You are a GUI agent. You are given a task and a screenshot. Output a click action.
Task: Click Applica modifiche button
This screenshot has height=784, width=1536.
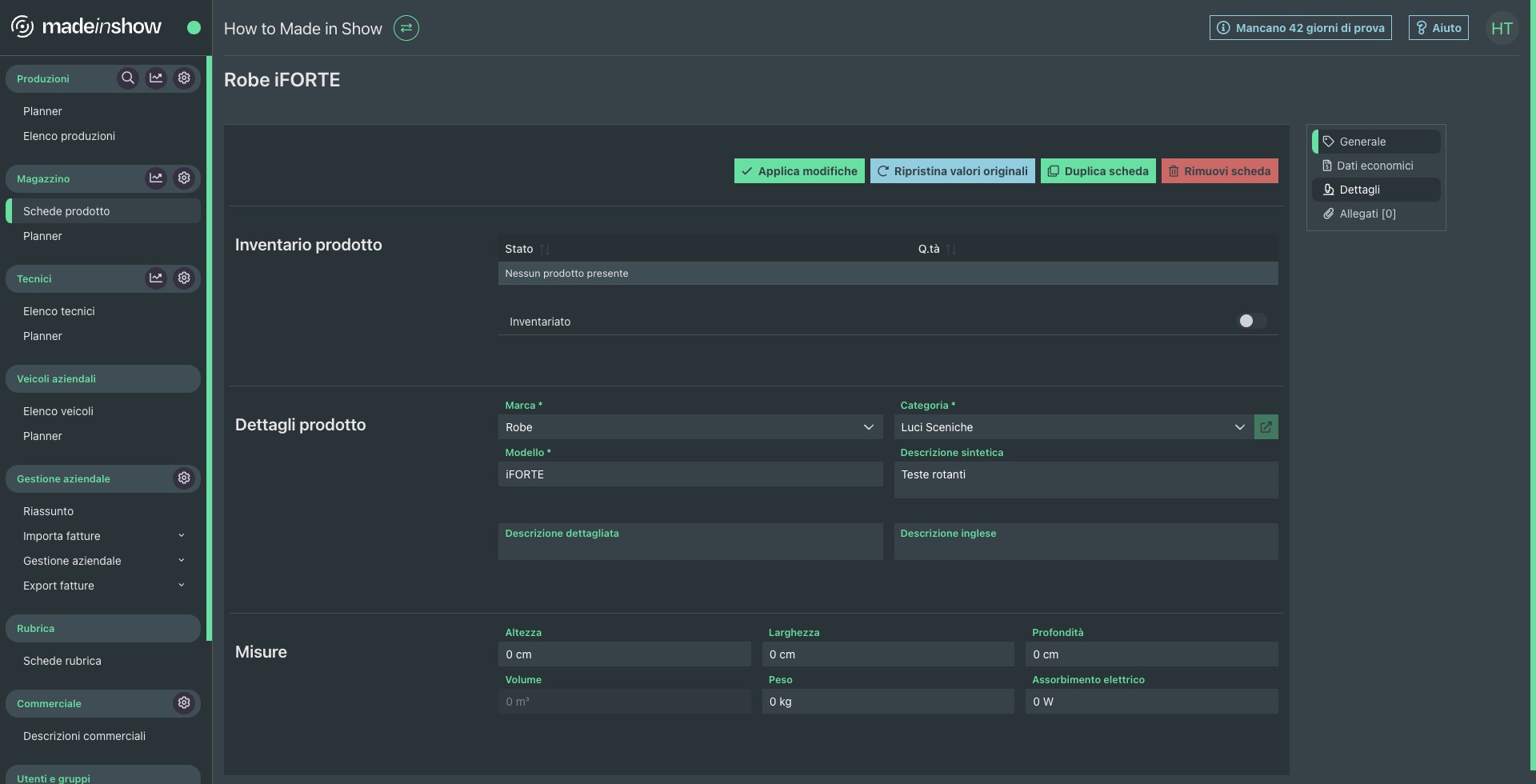pos(799,171)
